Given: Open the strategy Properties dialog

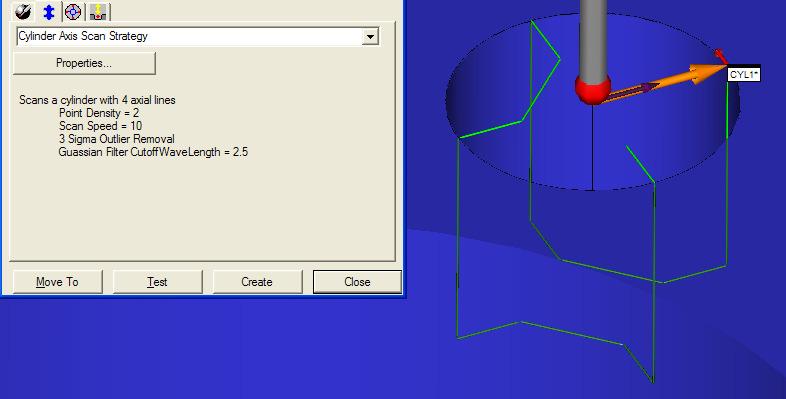Looking at the screenshot, I should point(84,63).
